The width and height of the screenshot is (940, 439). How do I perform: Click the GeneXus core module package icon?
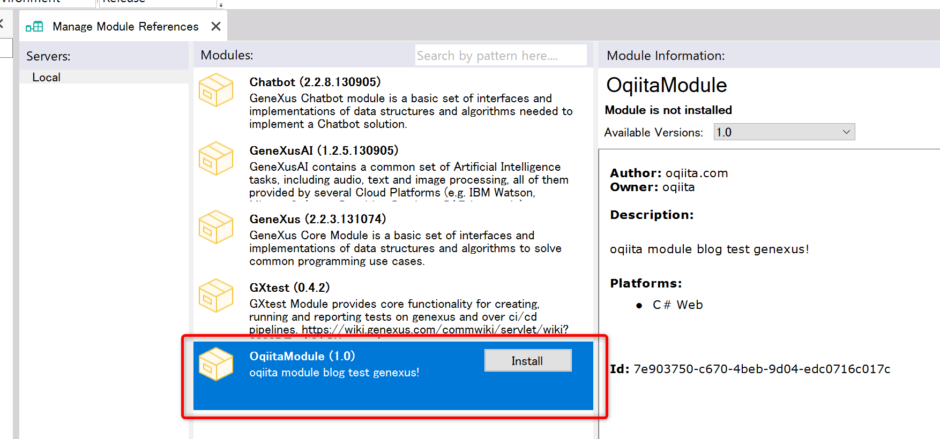pyautogui.click(x=217, y=231)
